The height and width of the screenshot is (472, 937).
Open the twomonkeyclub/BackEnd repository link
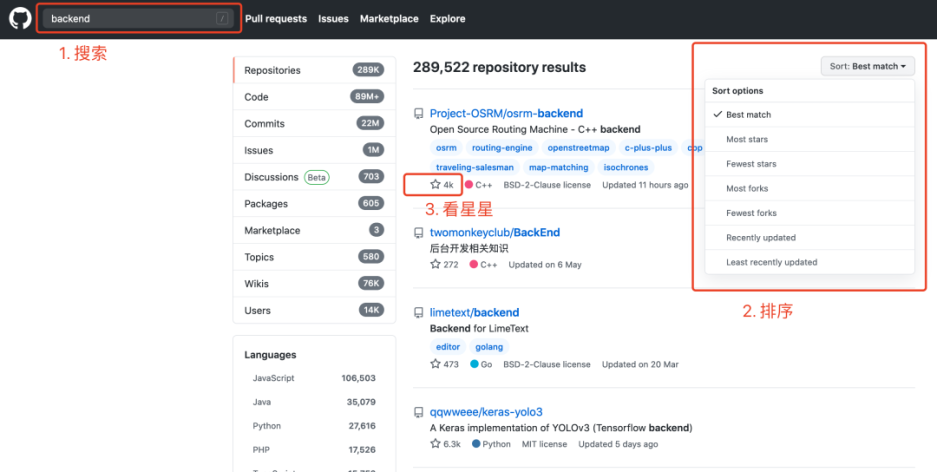pyautogui.click(x=495, y=232)
